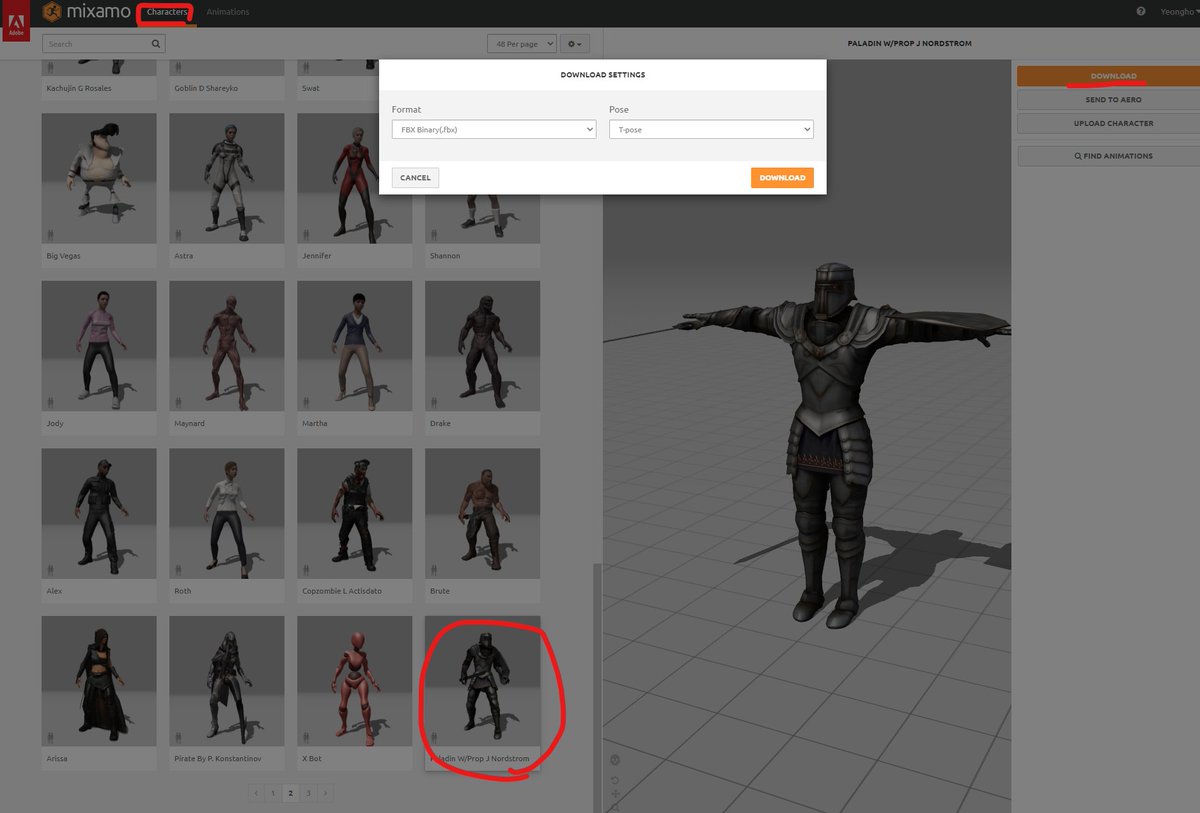Open the Format FBX Binary dropdown
Viewport: 1200px width, 813px height.
(494, 129)
